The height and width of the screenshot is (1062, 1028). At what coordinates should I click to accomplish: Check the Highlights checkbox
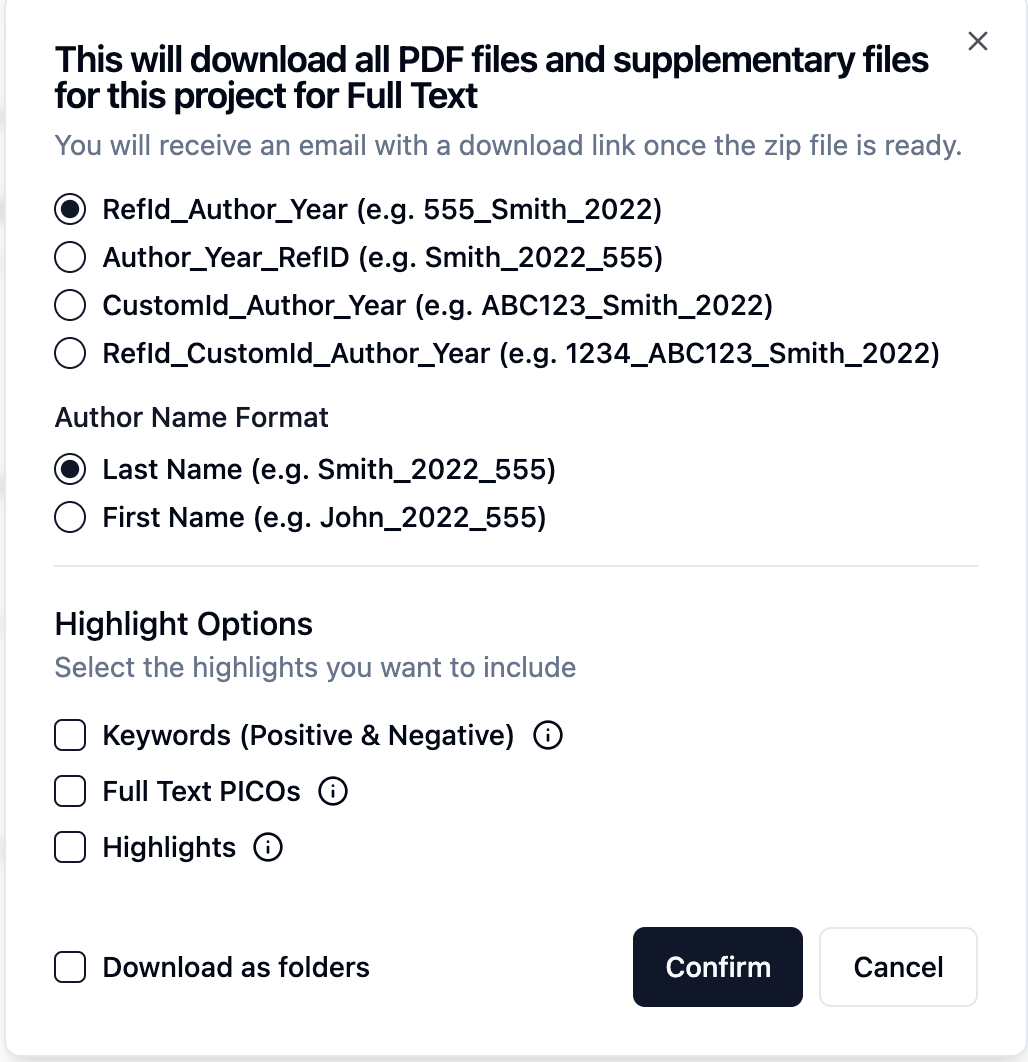coord(70,848)
